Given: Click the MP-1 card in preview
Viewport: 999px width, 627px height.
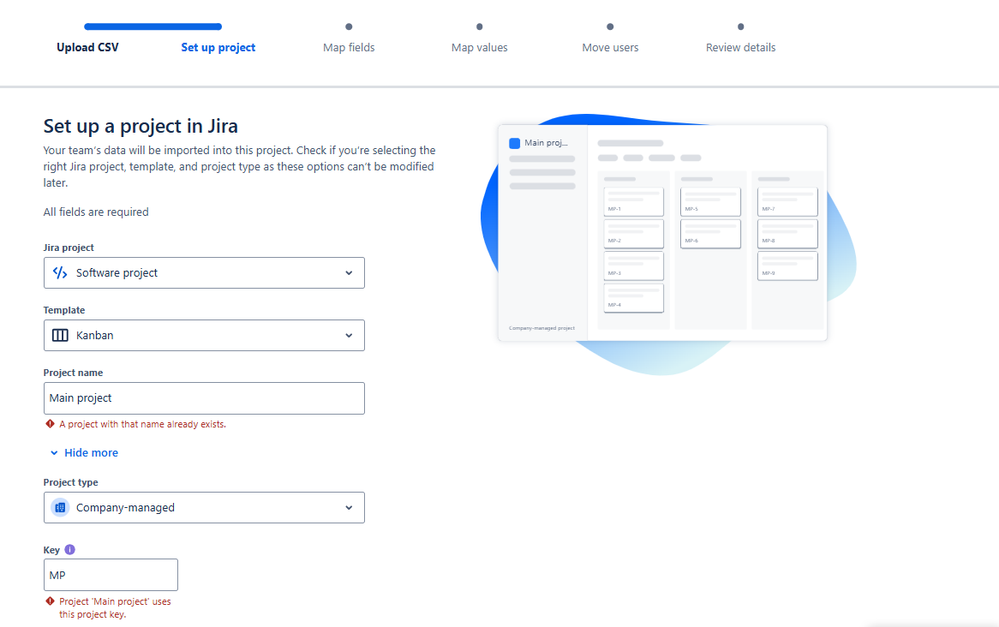Looking at the screenshot, I should [633, 201].
